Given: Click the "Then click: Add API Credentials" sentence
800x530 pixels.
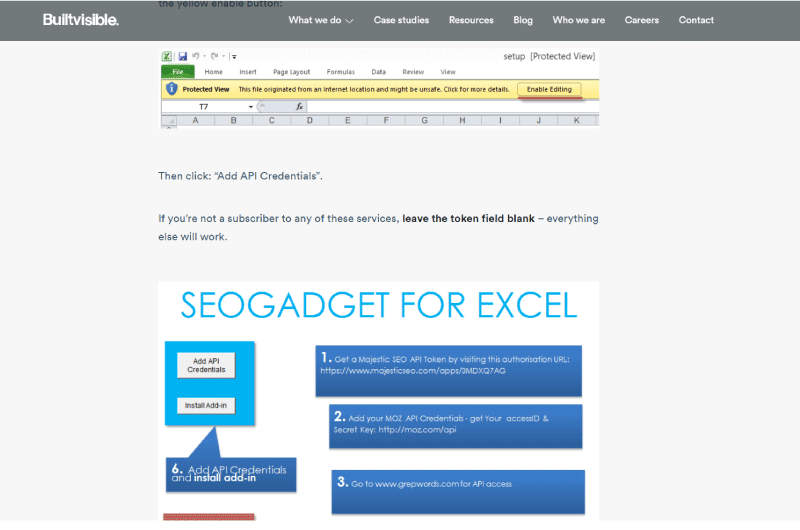Looking at the screenshot, I should [x=240, y=176].
